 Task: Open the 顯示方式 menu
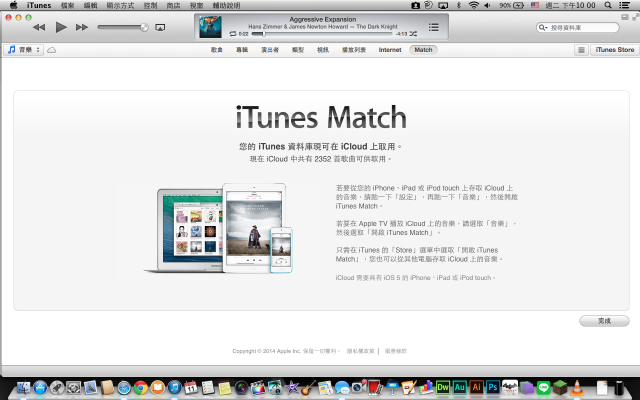(x=120, y=5)
